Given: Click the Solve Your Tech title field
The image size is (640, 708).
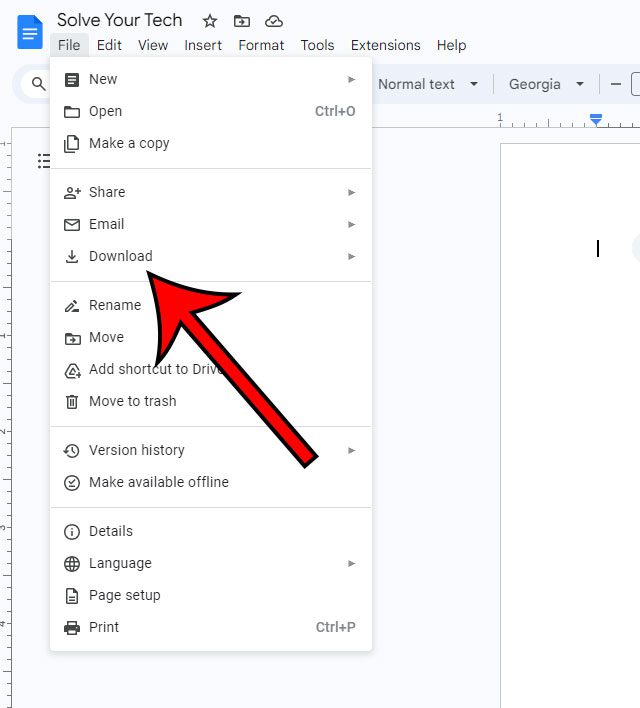Looking at the screenshot, I should click(120, 20).
